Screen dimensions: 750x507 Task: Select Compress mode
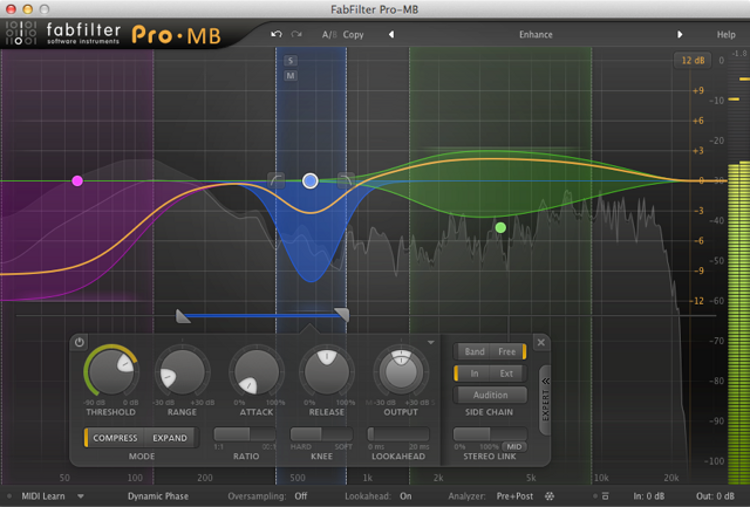click(115, 438)
